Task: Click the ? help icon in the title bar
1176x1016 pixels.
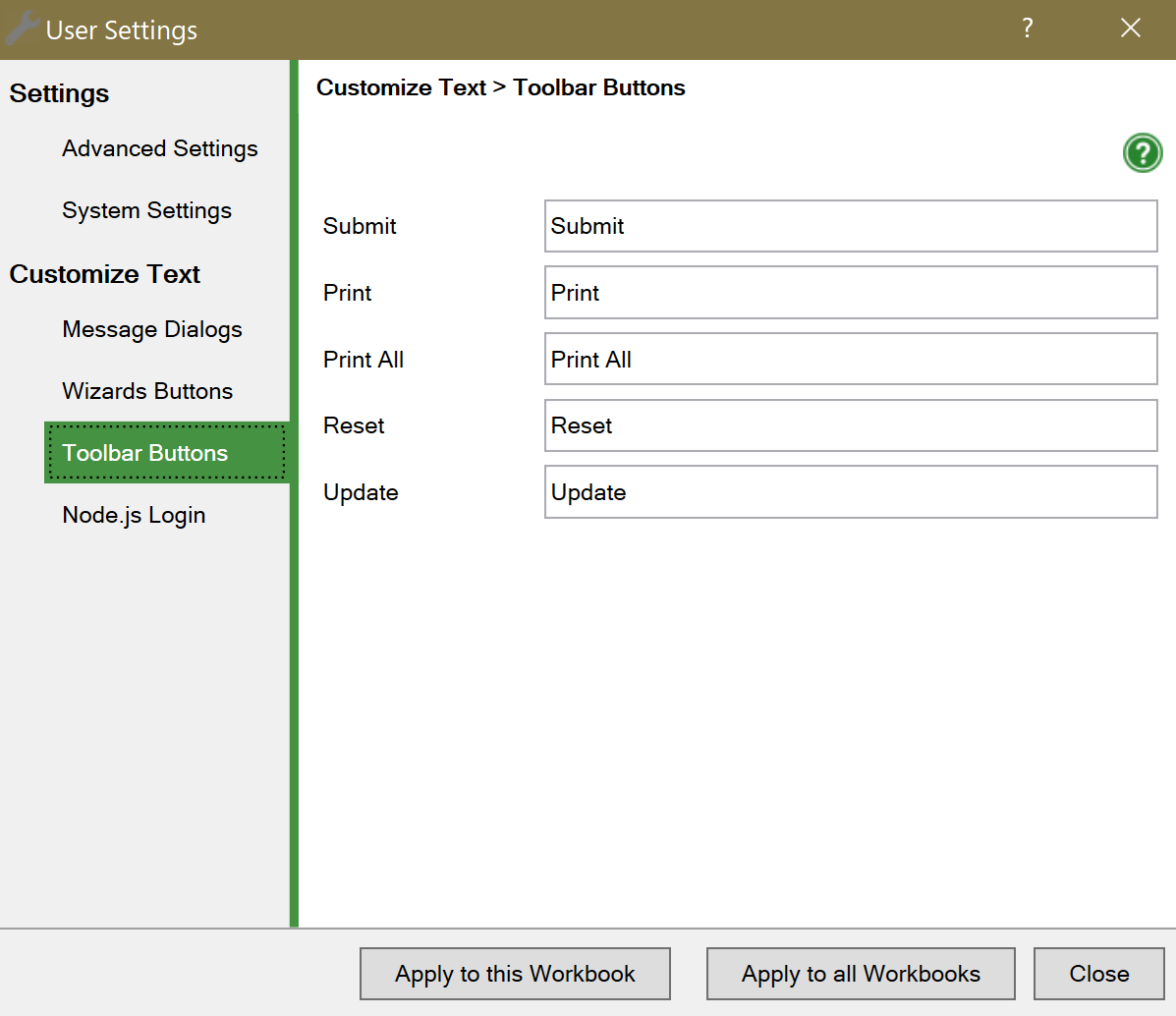Action: (x=1027, y=28)
